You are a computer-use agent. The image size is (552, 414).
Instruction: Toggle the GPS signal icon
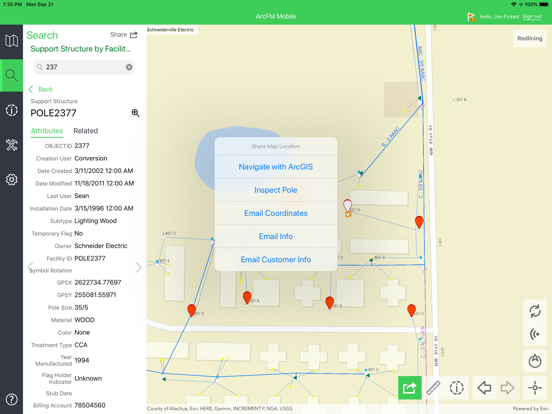535,334
